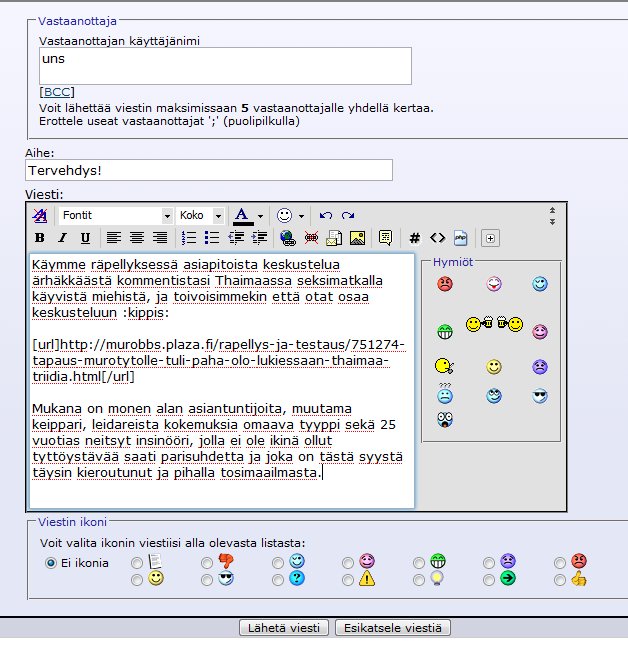
Task: Wrap the selection in code tags with the # icon
Action: click(414, 238)
